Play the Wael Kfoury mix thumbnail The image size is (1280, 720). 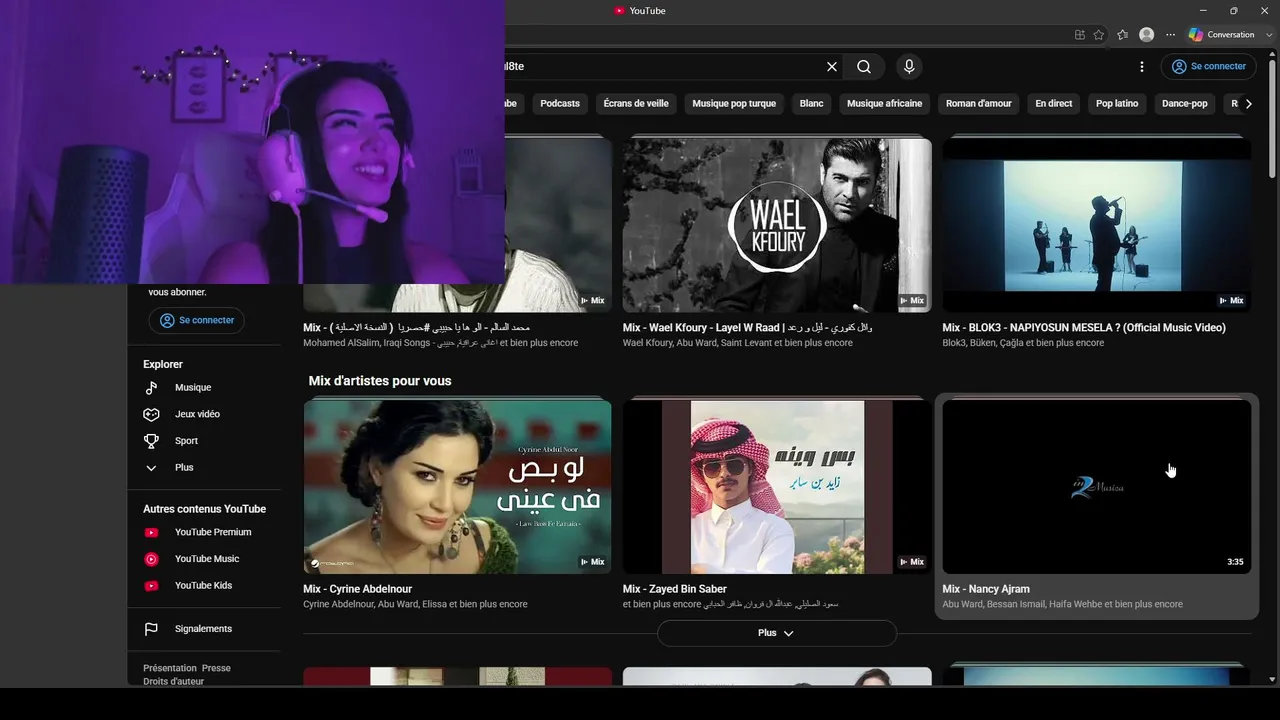777,225
